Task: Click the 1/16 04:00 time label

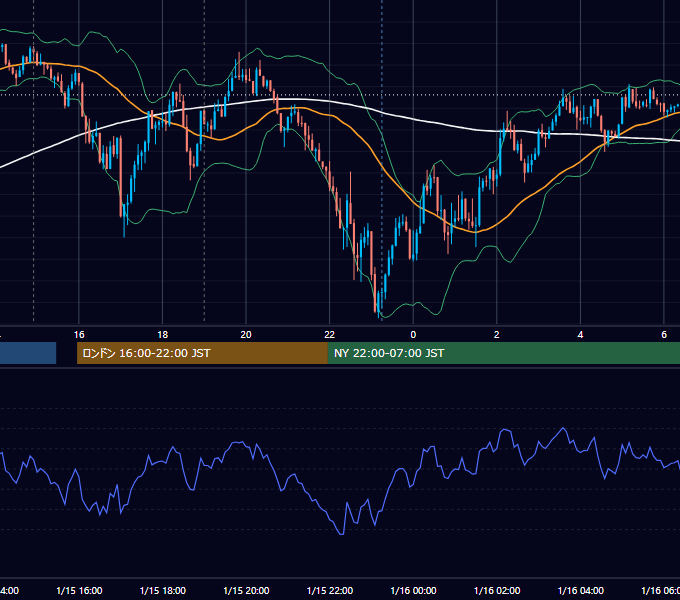Action: [x=581, y=590]
